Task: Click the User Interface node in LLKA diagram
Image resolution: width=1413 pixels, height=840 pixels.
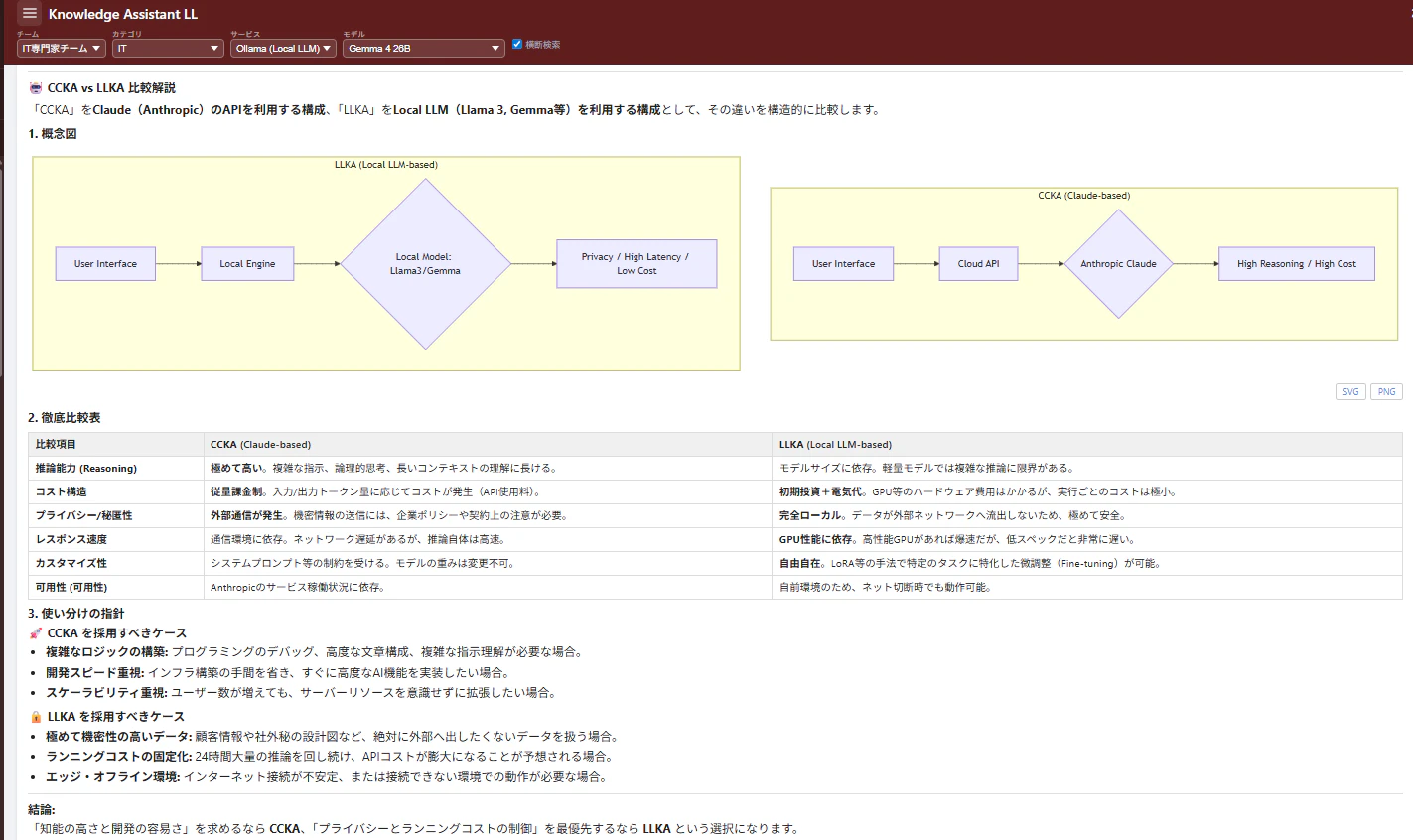Action: (105, 263)
